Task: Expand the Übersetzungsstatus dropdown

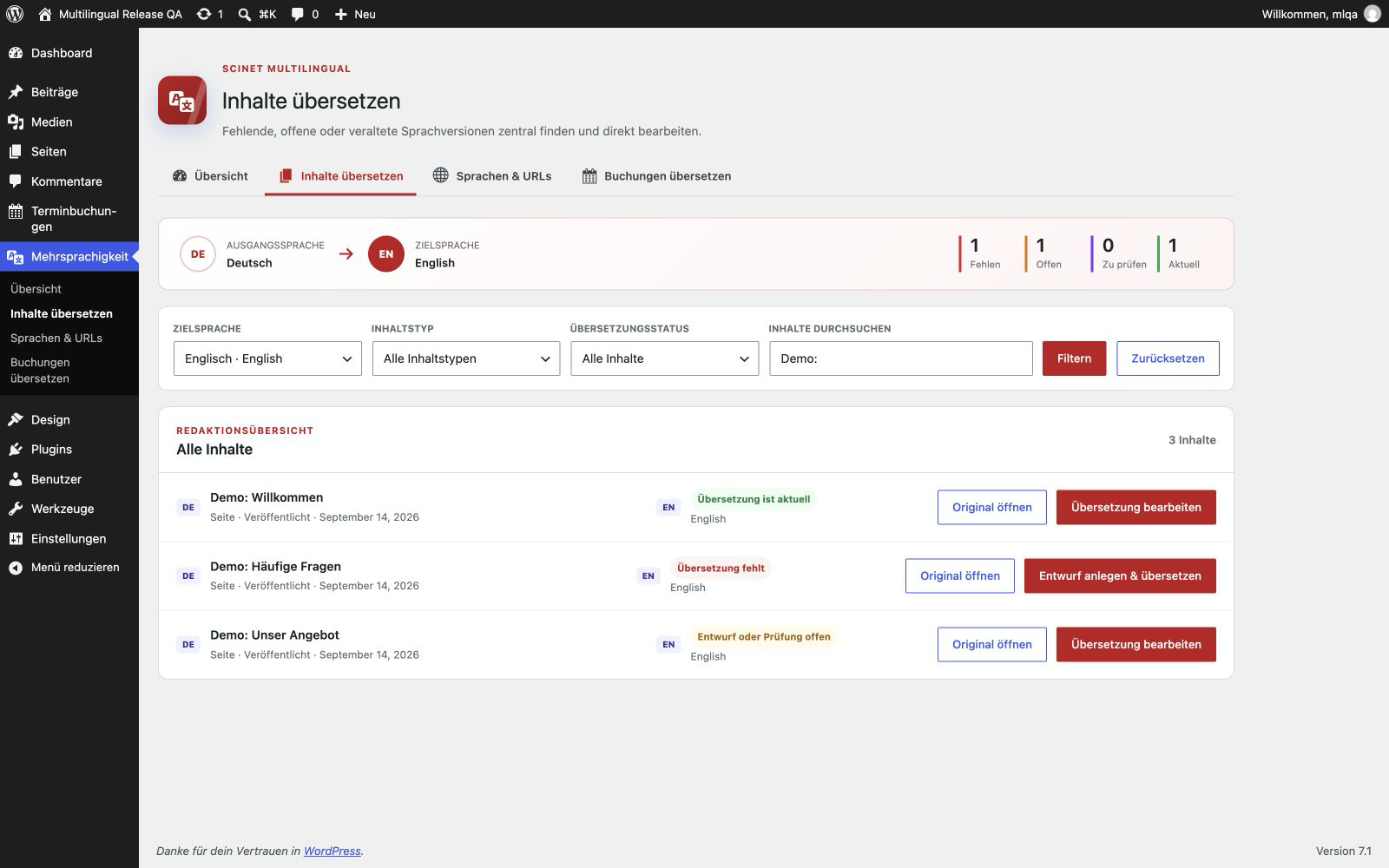Action: point(665,358)
